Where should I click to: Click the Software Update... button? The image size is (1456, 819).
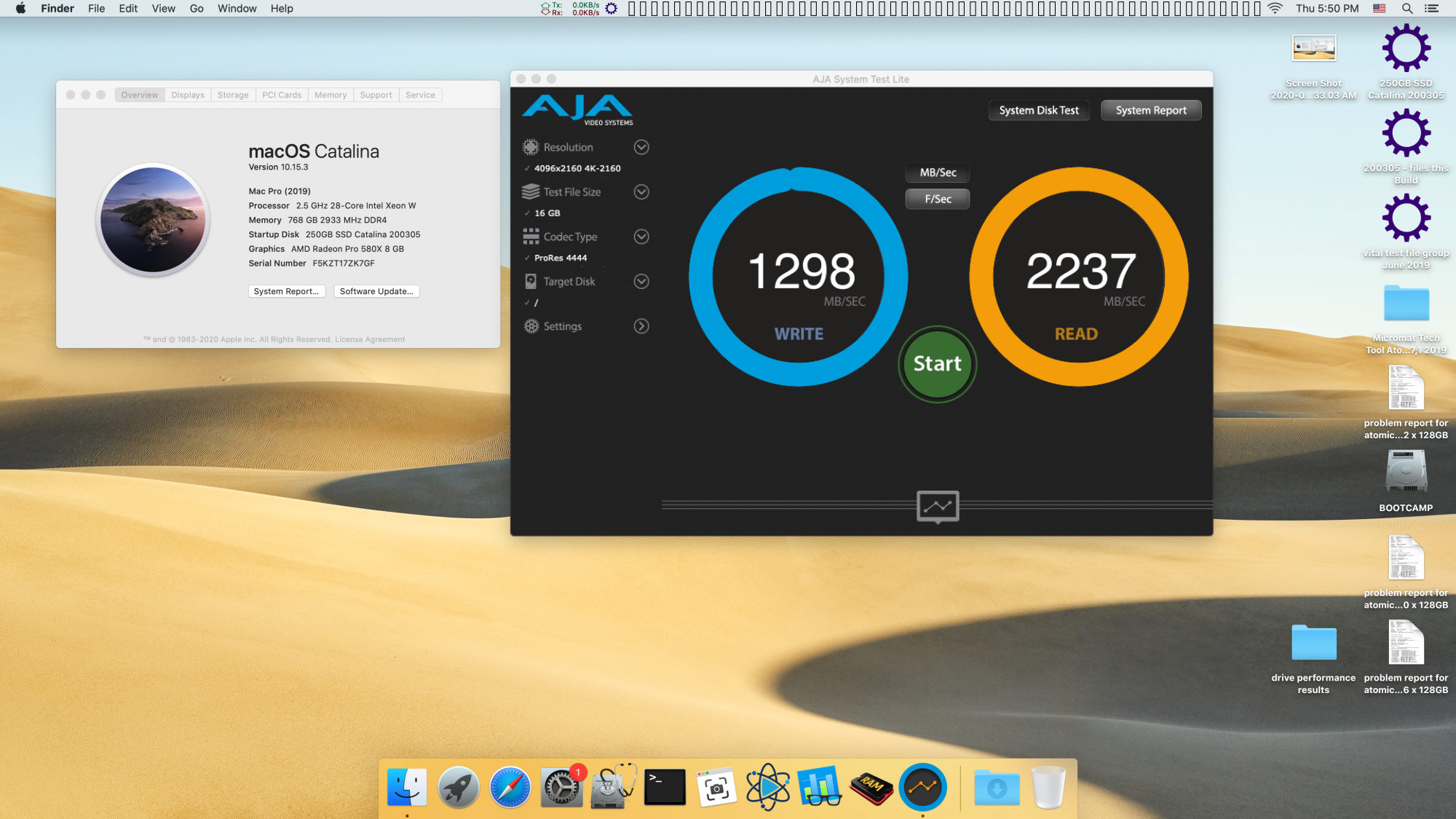(x=376, y=291)
